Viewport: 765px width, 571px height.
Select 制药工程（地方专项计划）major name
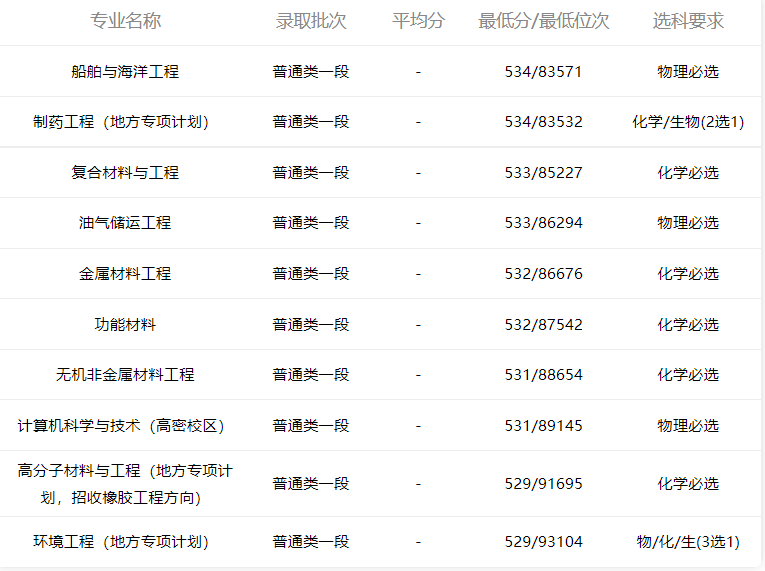click(x=121, y=122)
